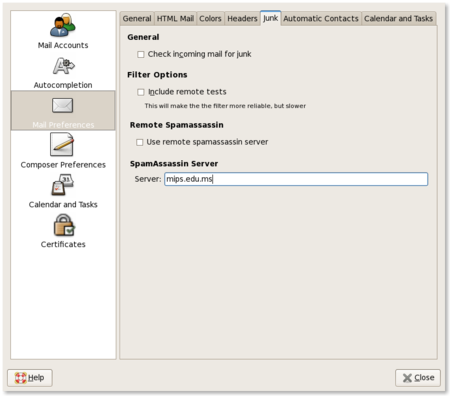Enable Check incoming mail for junk
Screen dimensions: 450x396
(141, 54)
